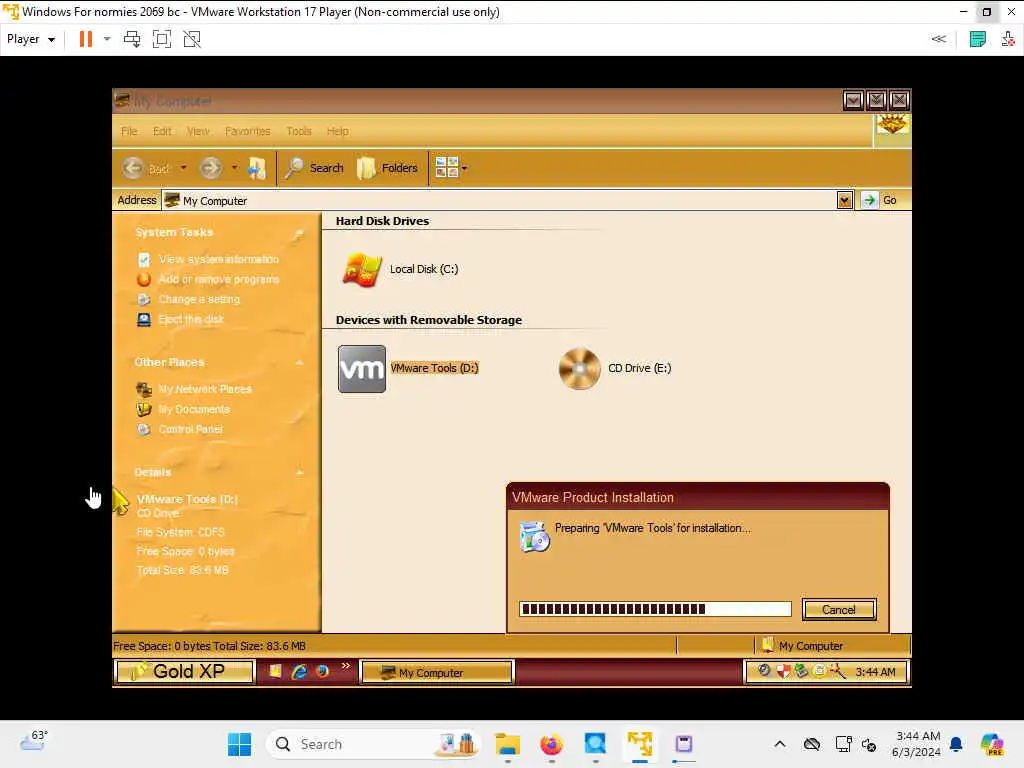Open the green notes icon in VMware toolbar
Viewport: 1024px width, 768px height.
[978, 39]
